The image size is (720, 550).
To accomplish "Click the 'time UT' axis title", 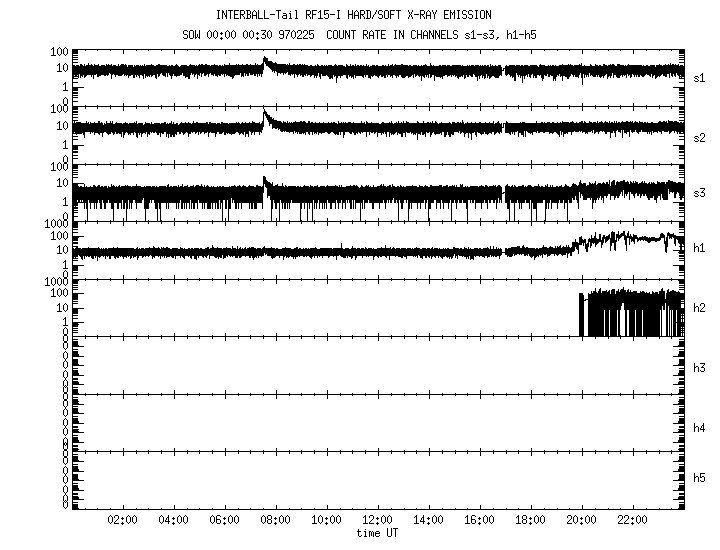I will click(x=378, y=533).
